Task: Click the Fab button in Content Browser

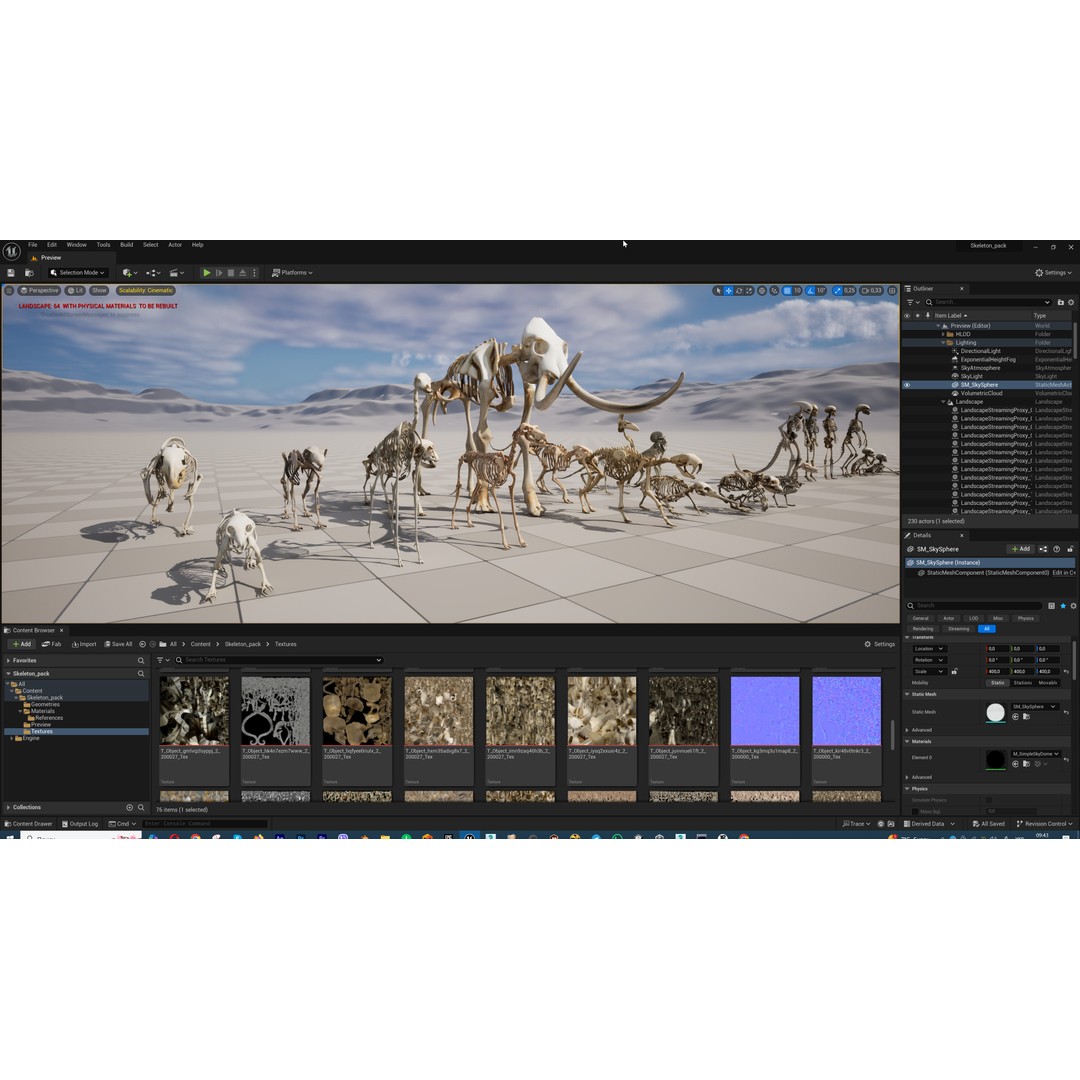Action: (52, 645)
